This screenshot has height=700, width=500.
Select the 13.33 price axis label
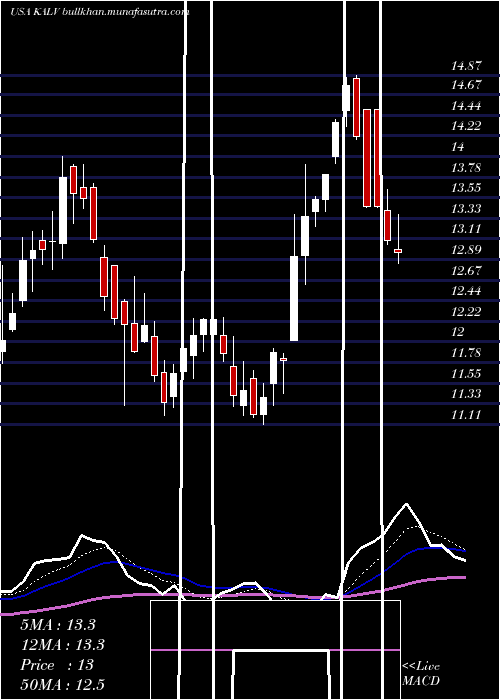466,208
